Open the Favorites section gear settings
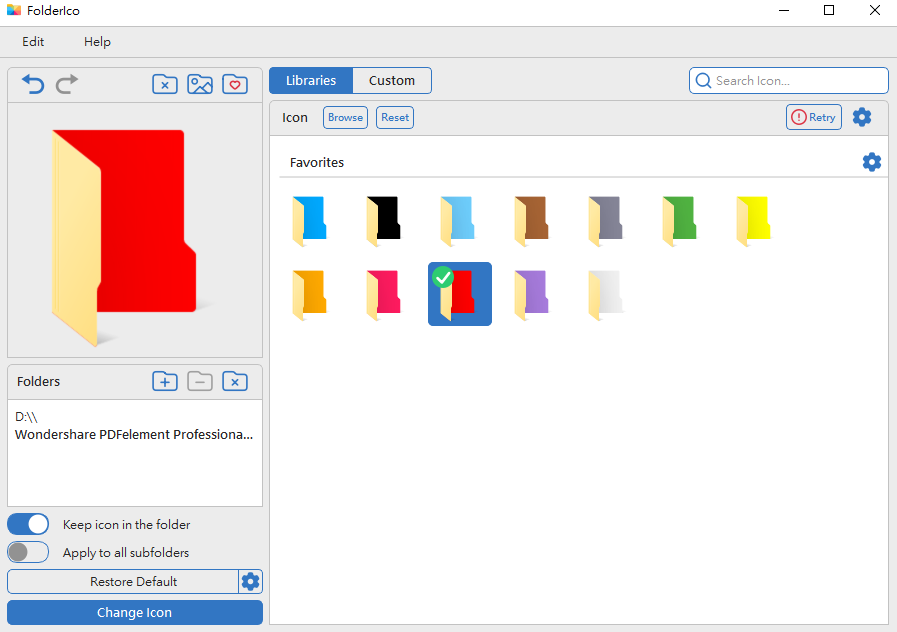Screen dimensions: 897x632 pos(872,162)
